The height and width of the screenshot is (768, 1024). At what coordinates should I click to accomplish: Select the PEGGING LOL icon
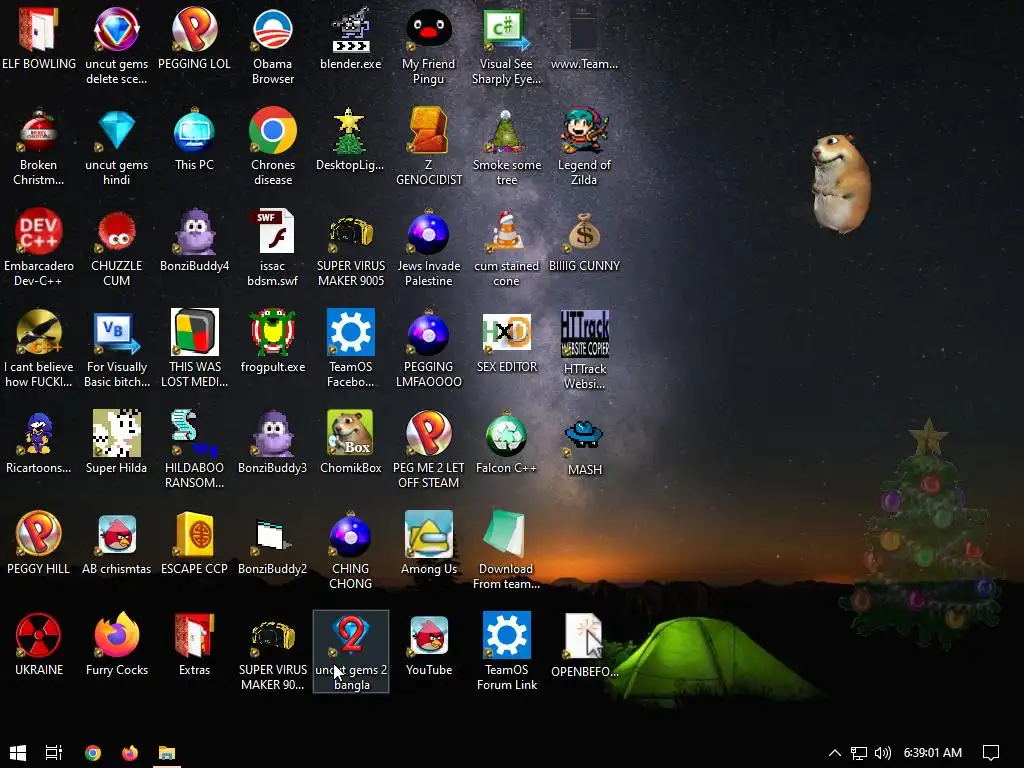(x=194, y=31)
